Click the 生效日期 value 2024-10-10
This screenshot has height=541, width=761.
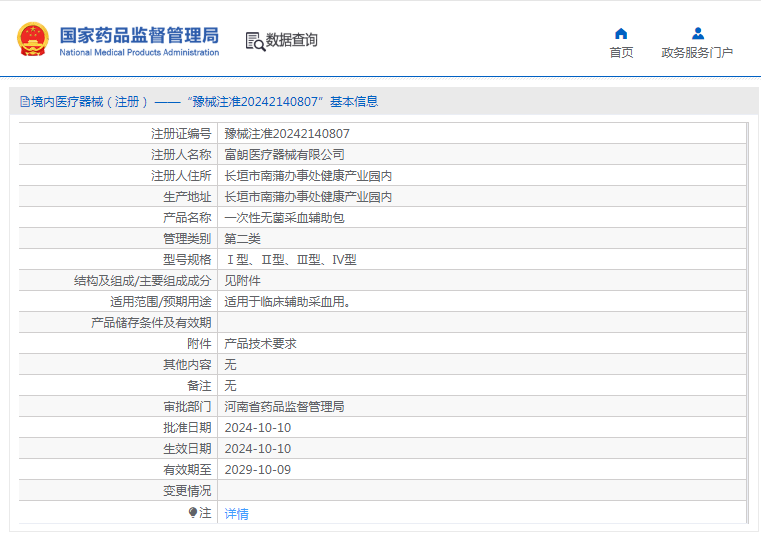pos(258,449)
